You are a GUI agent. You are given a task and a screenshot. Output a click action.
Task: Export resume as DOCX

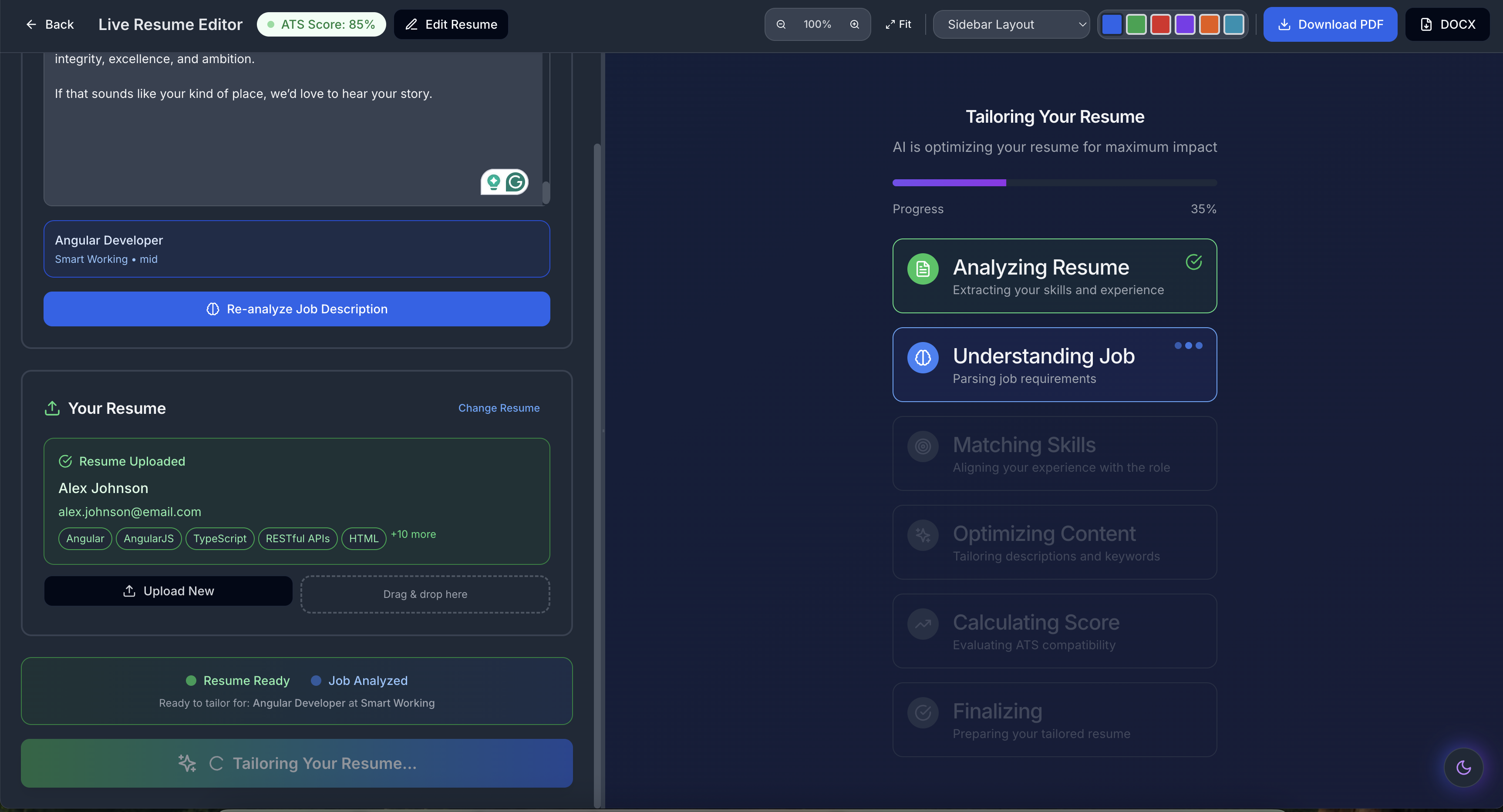pos(1447,24)
